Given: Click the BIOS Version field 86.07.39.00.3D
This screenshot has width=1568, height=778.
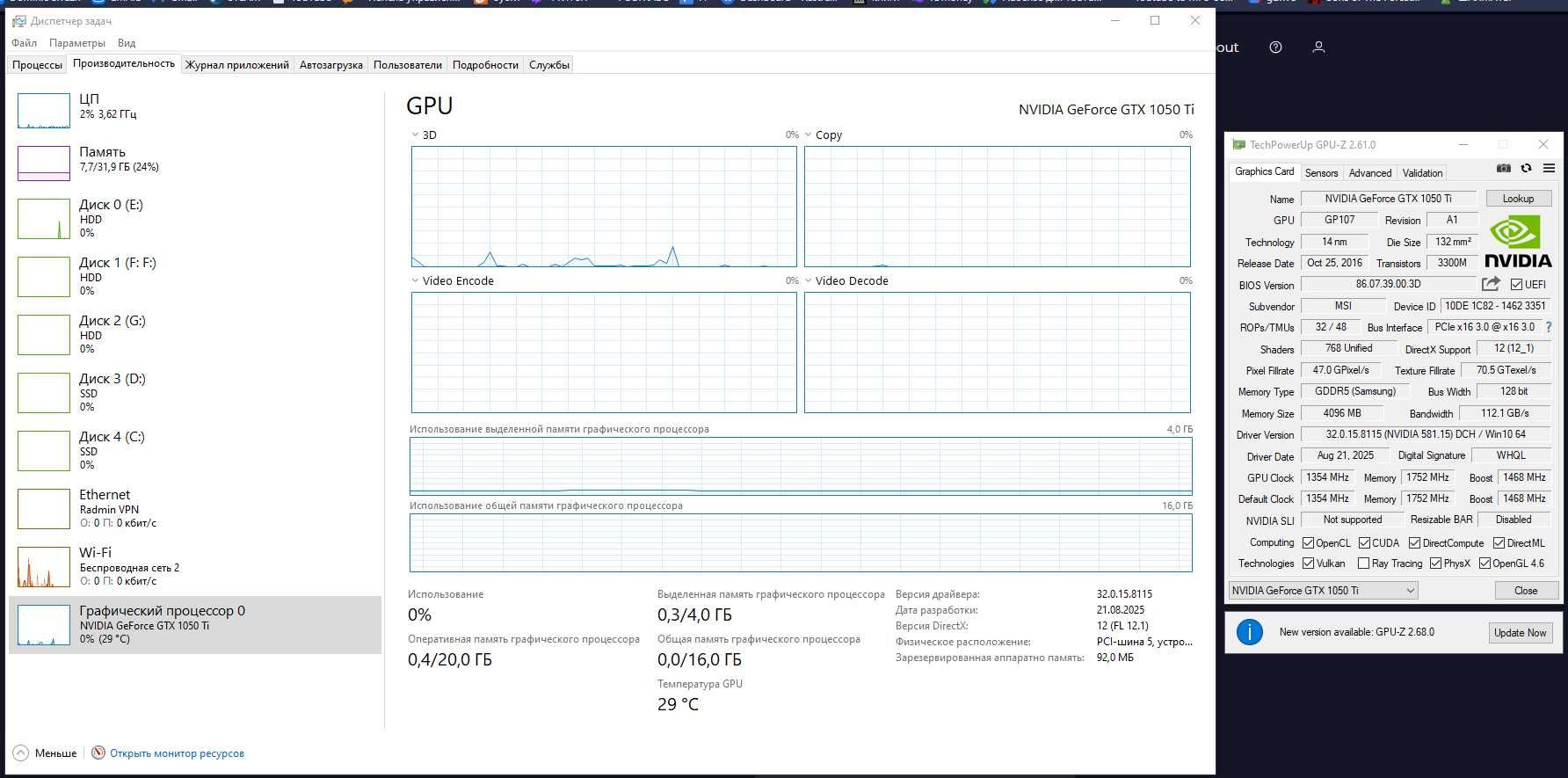Looking at the screenshot, I should (x=1388, y=284).
